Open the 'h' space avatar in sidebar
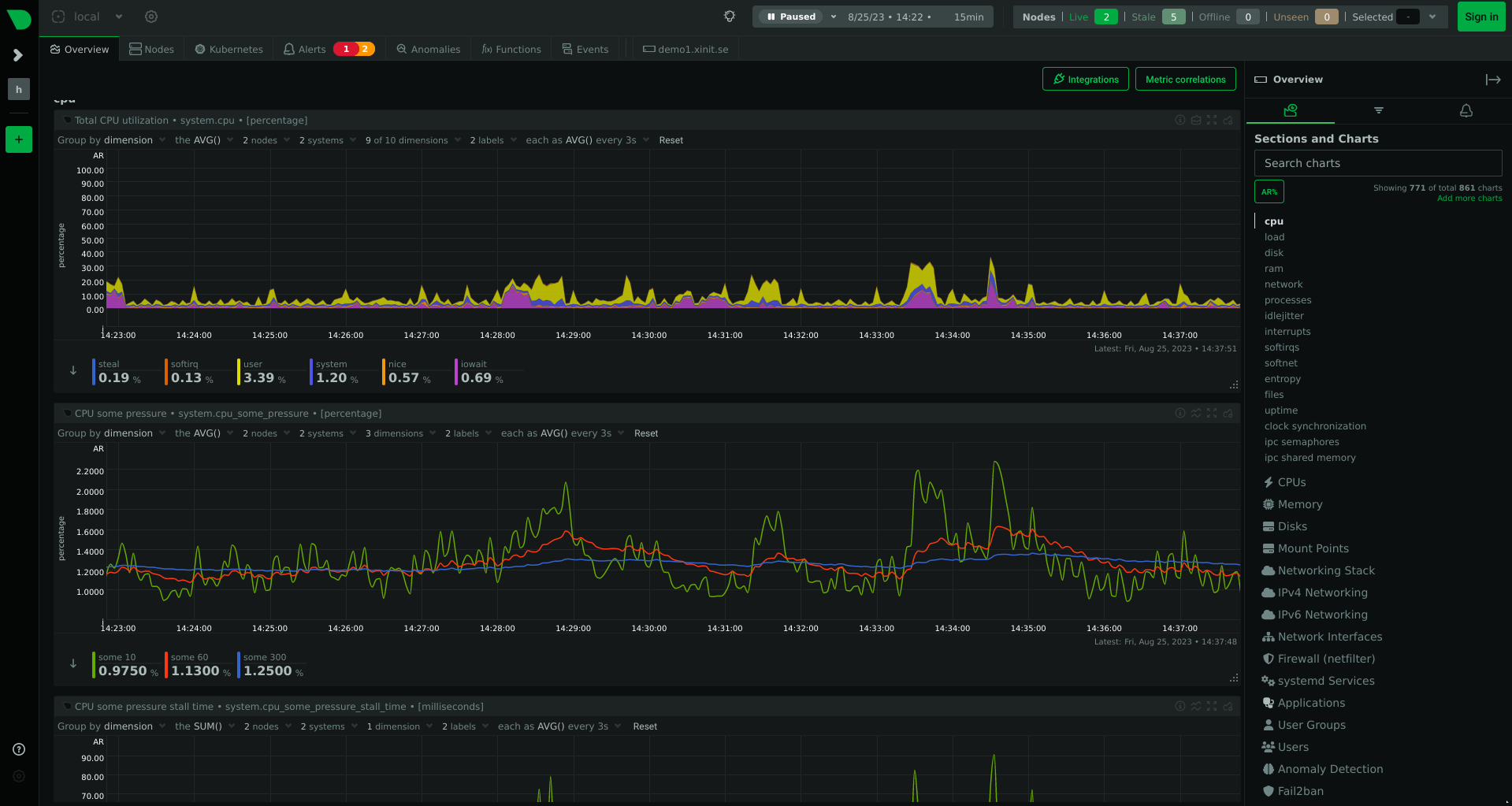 click(19, 89)
